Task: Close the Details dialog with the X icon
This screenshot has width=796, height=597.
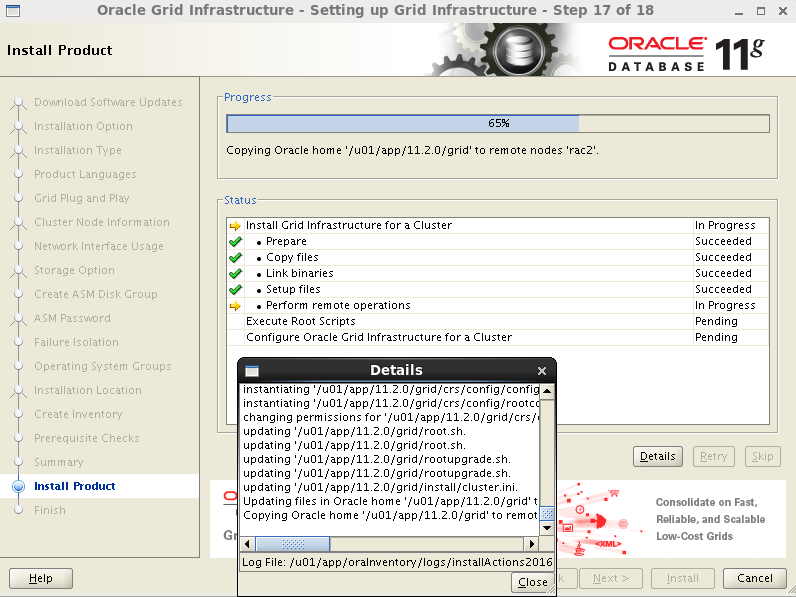Action: [x=542, y=371]
